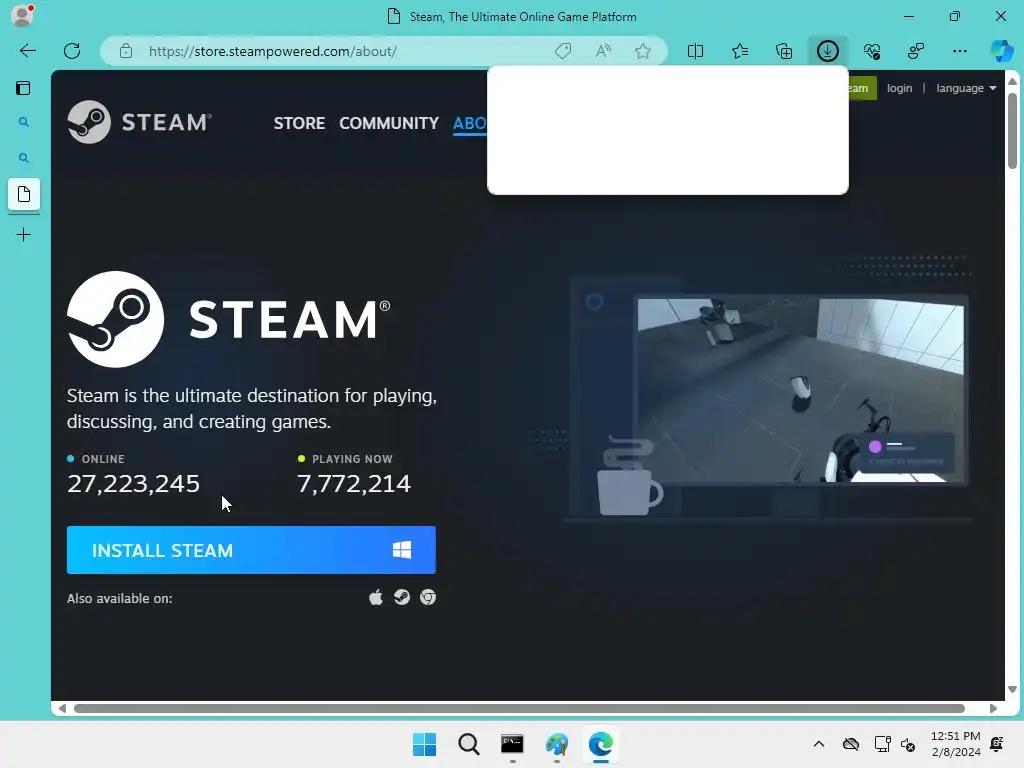Activate Read aloud in address bar
Screen dimensions: 1024x768
click(603, 51)
